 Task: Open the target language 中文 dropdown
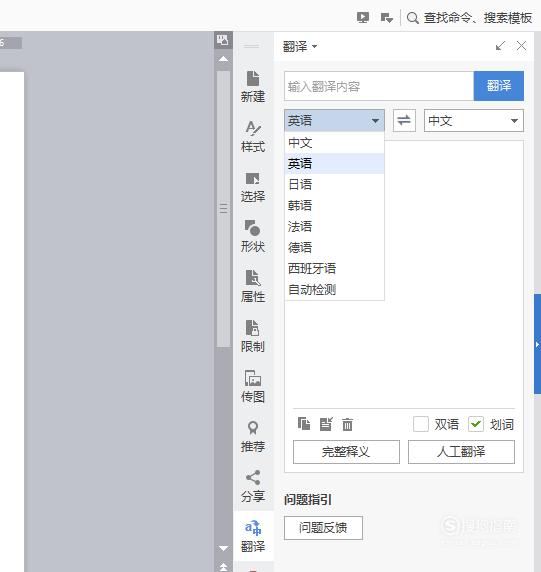coord(474,120)
